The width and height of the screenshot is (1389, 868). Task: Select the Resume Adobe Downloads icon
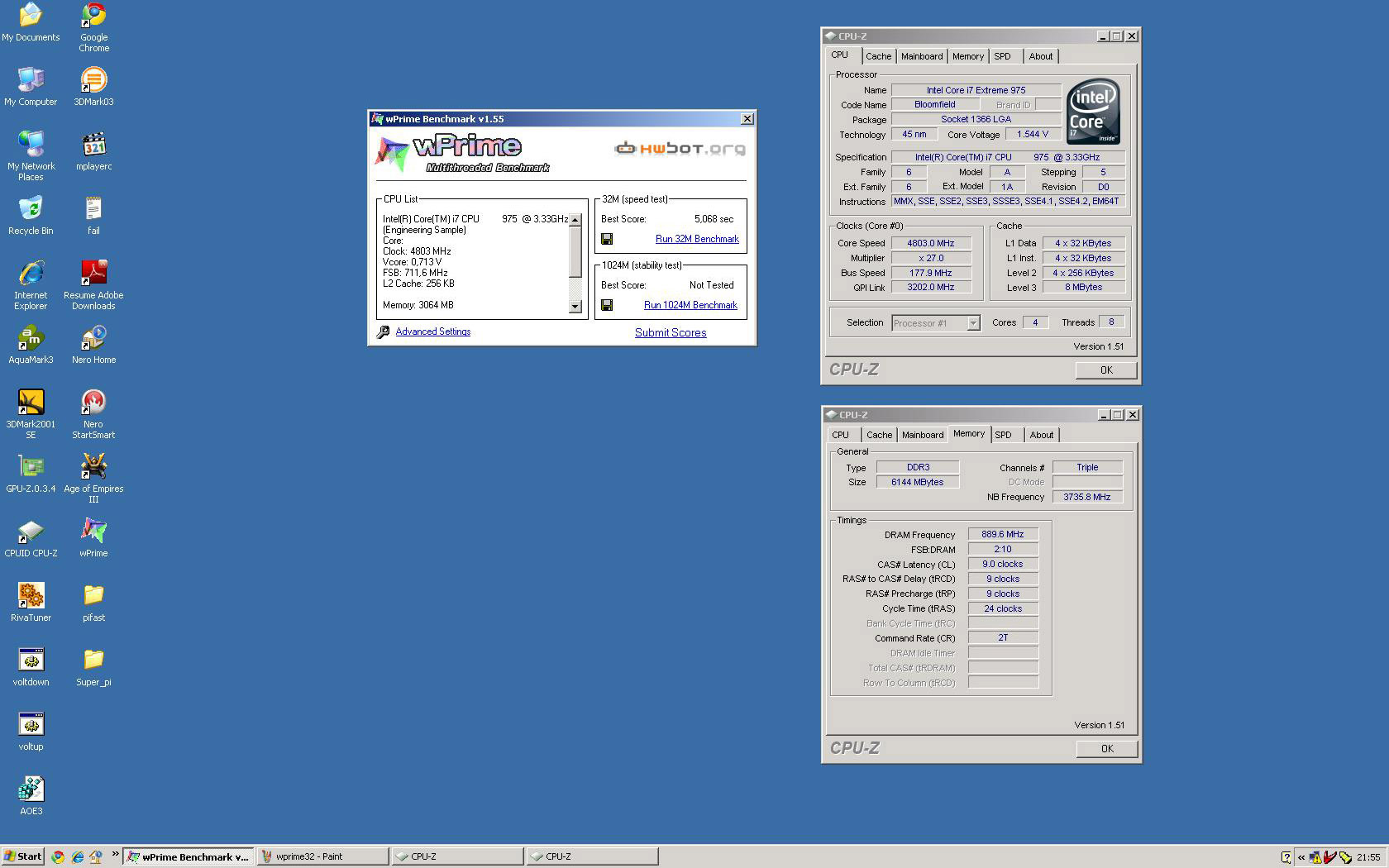click(93, 285)
